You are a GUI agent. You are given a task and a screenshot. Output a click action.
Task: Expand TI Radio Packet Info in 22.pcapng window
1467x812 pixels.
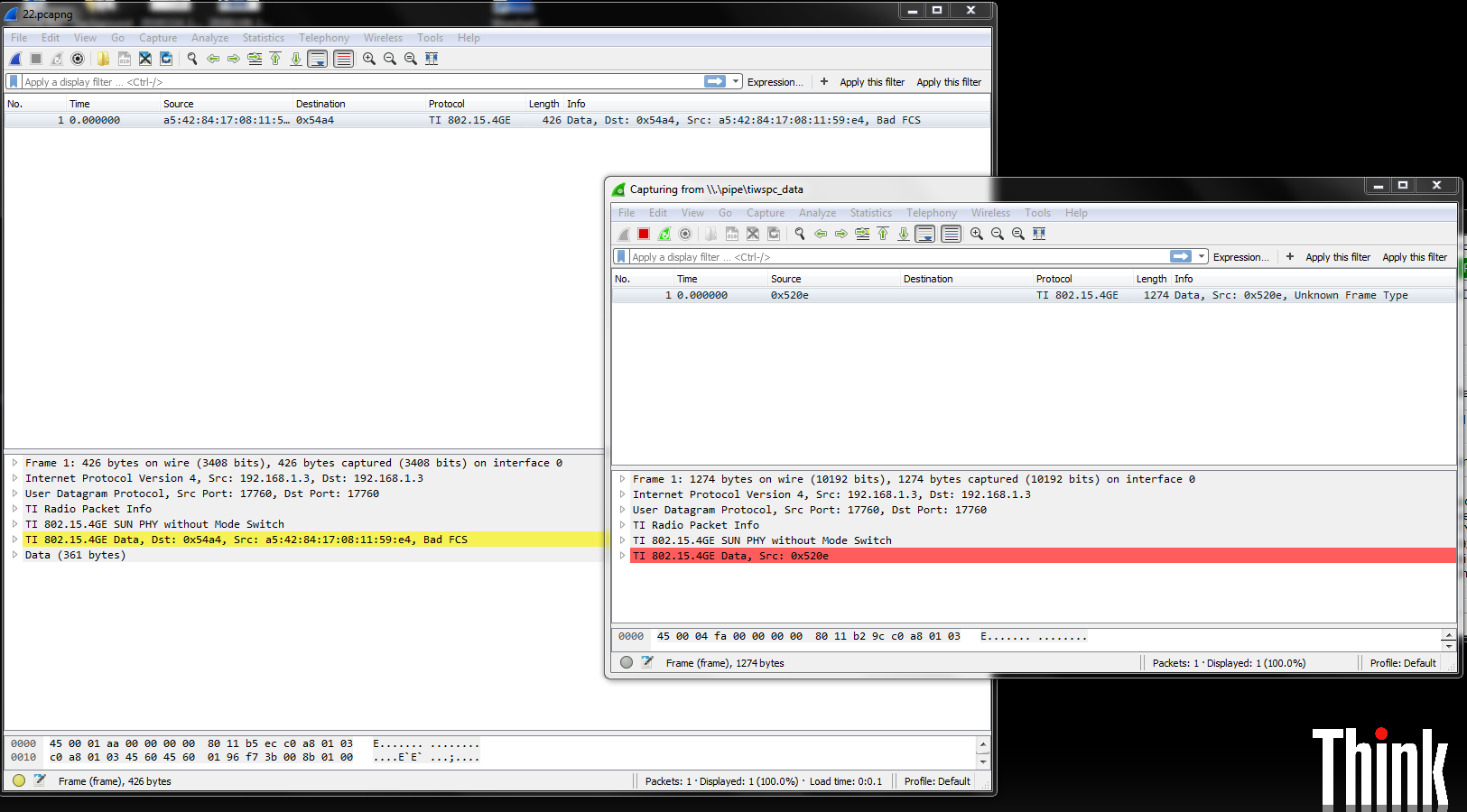click(15, 509)
